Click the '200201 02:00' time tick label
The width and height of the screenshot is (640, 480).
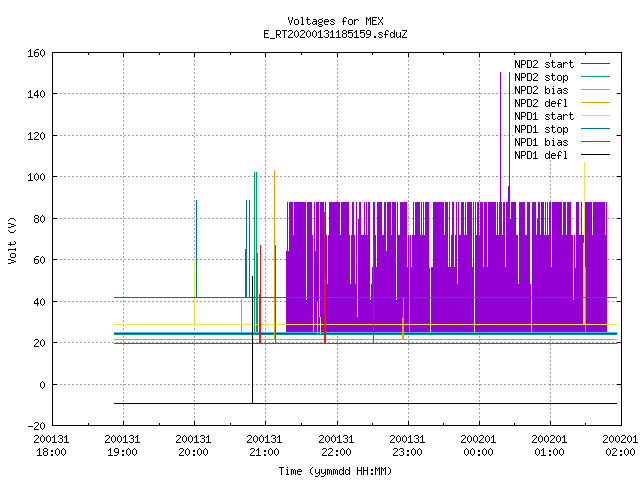point(620,446)
